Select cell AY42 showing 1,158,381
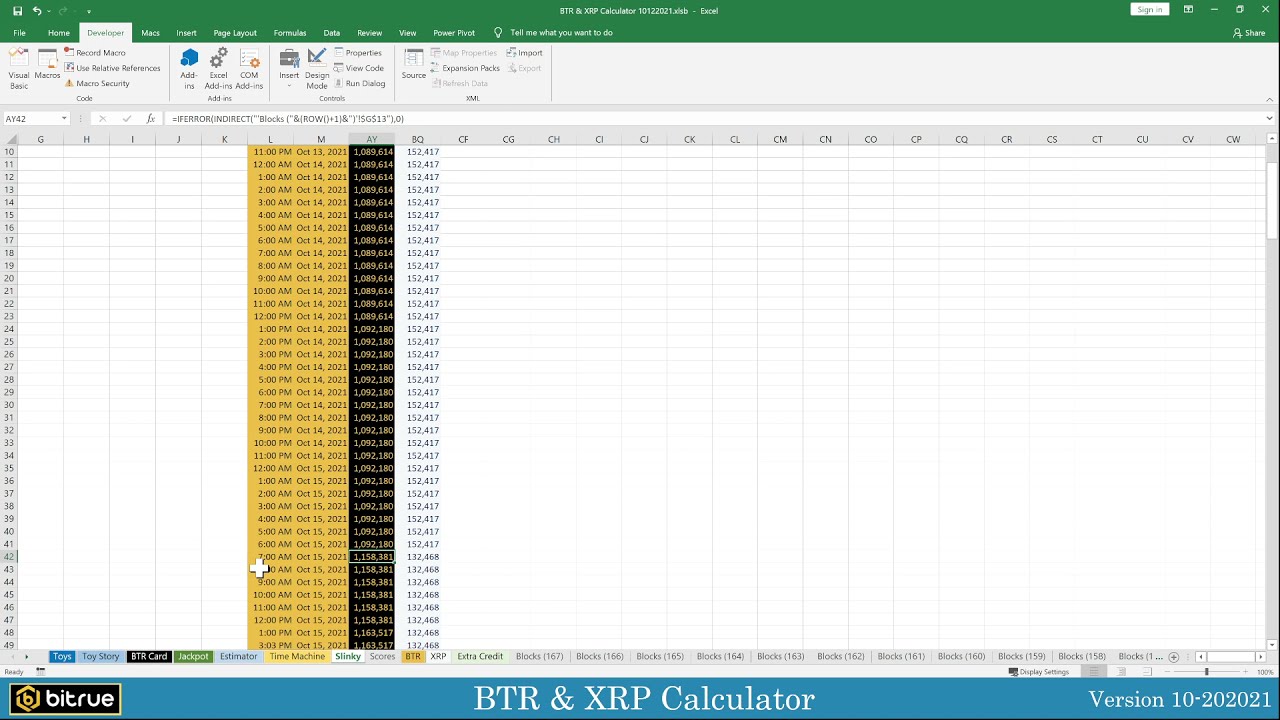Viewport: 1280px width, 720px height. (372, 557)
